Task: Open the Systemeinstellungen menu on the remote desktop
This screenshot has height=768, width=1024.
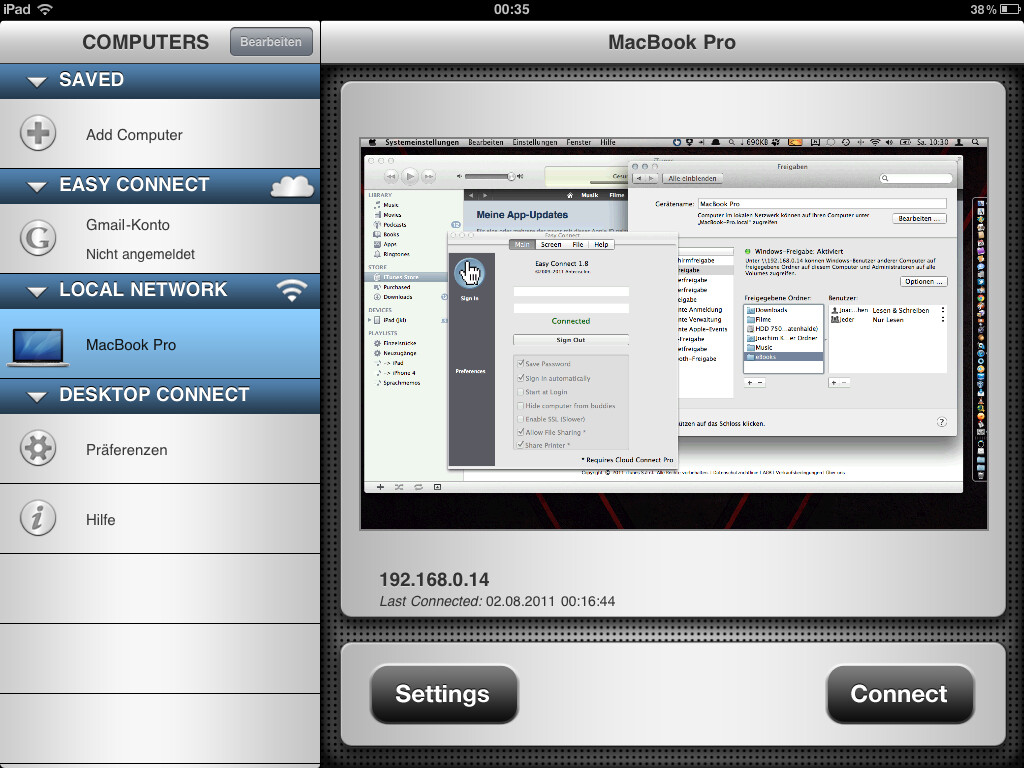Action: pos(423,142)
